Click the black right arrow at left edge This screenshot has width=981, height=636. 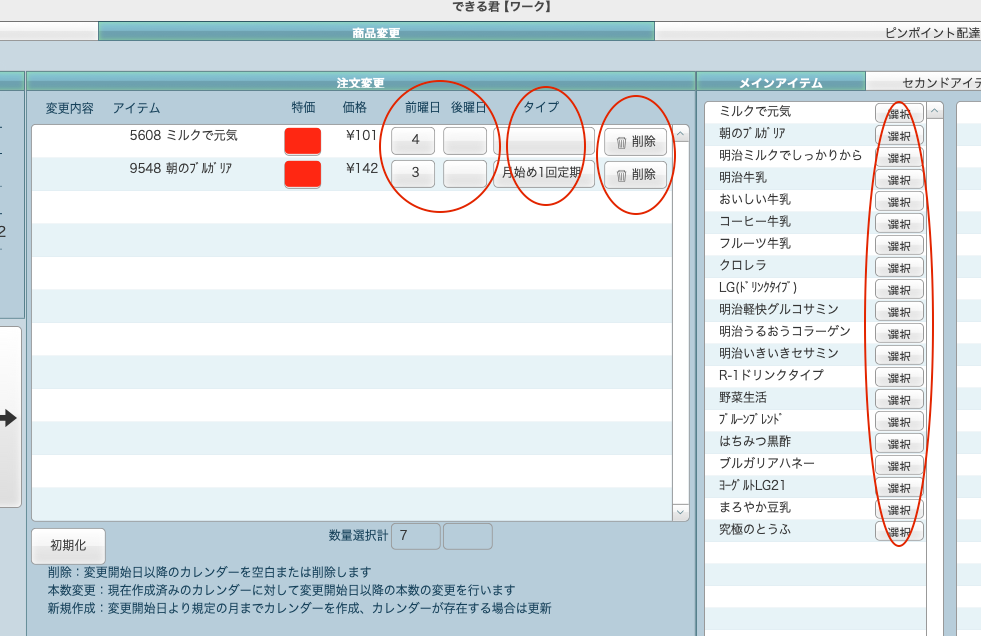(x=9, y=419)
